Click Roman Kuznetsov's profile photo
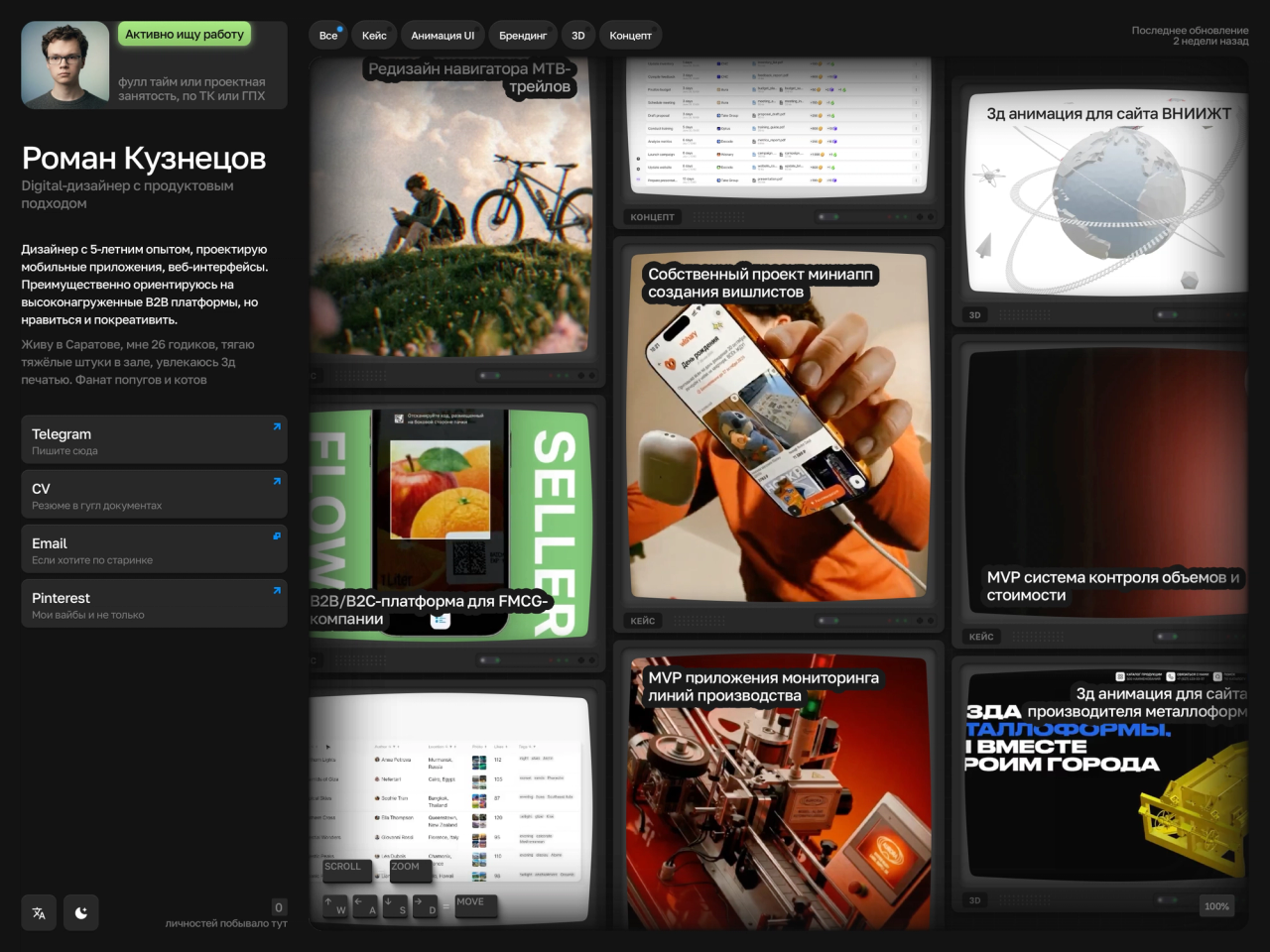This screenshot has width=1270, height=952. [x=65, y=64]
